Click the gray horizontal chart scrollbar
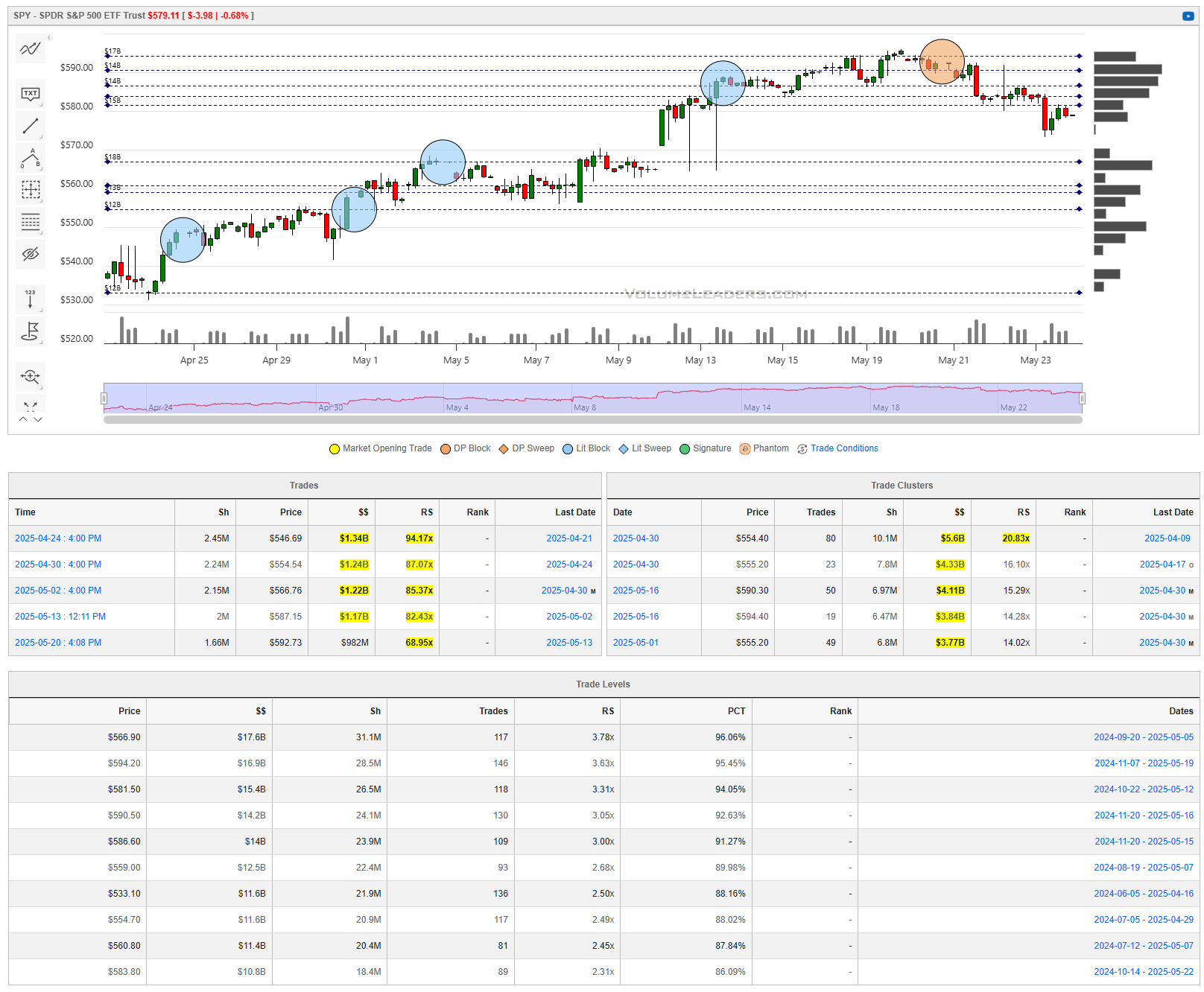This screenshot has height=992, width=1204. click(593, 420)
